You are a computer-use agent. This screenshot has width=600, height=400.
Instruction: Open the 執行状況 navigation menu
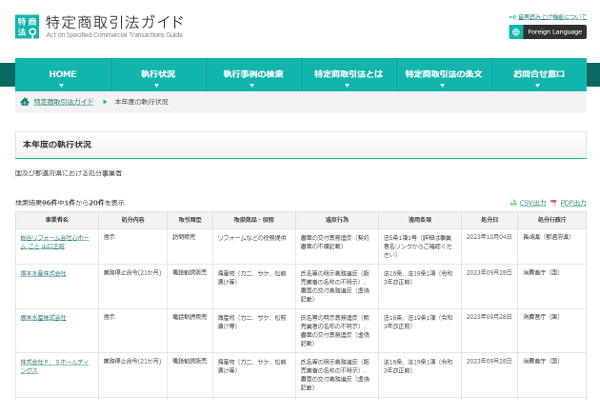click(x=158, y=75)
